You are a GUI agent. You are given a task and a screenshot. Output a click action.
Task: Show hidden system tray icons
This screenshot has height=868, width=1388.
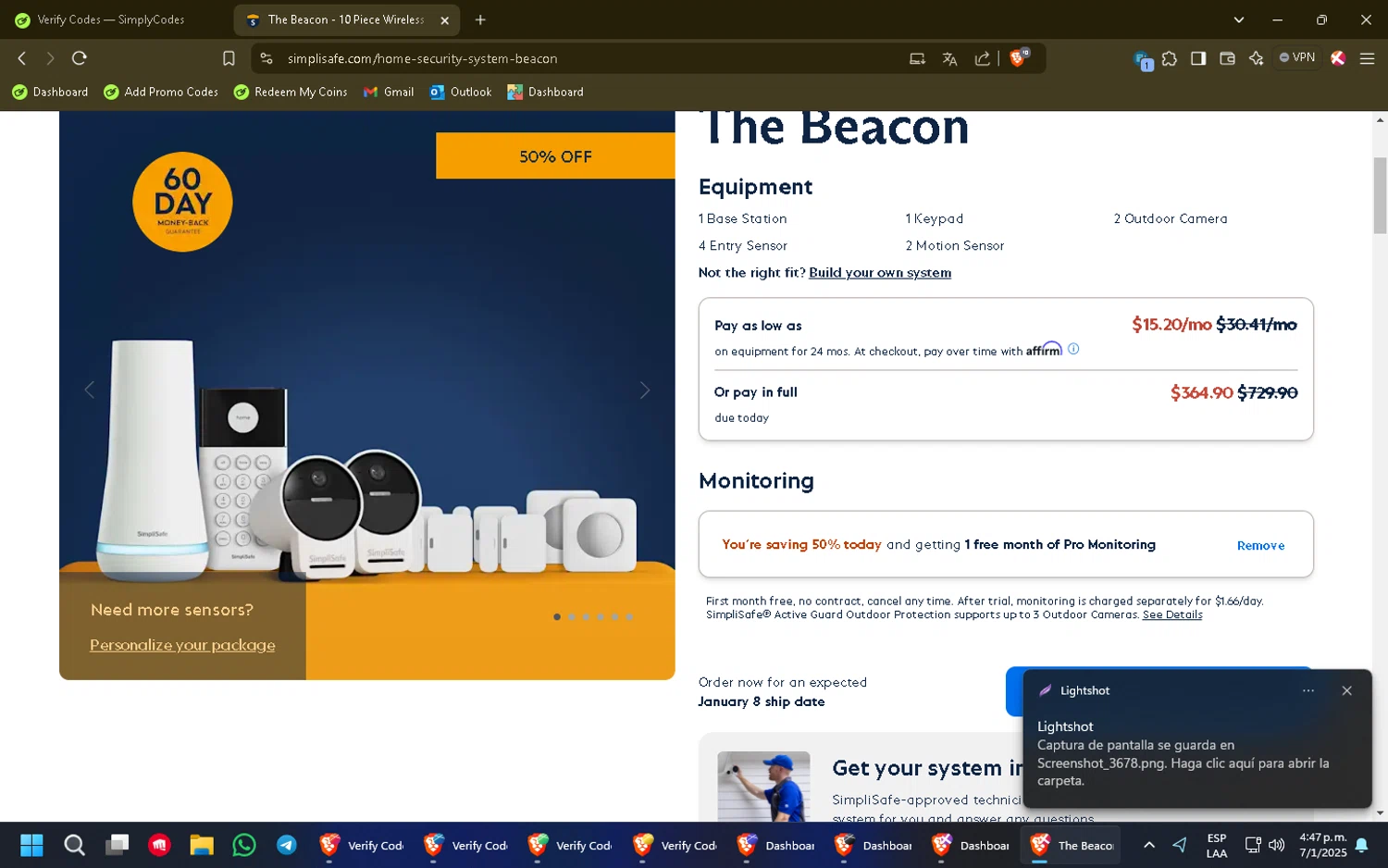pyautogui.click(x=1148, y=845)
